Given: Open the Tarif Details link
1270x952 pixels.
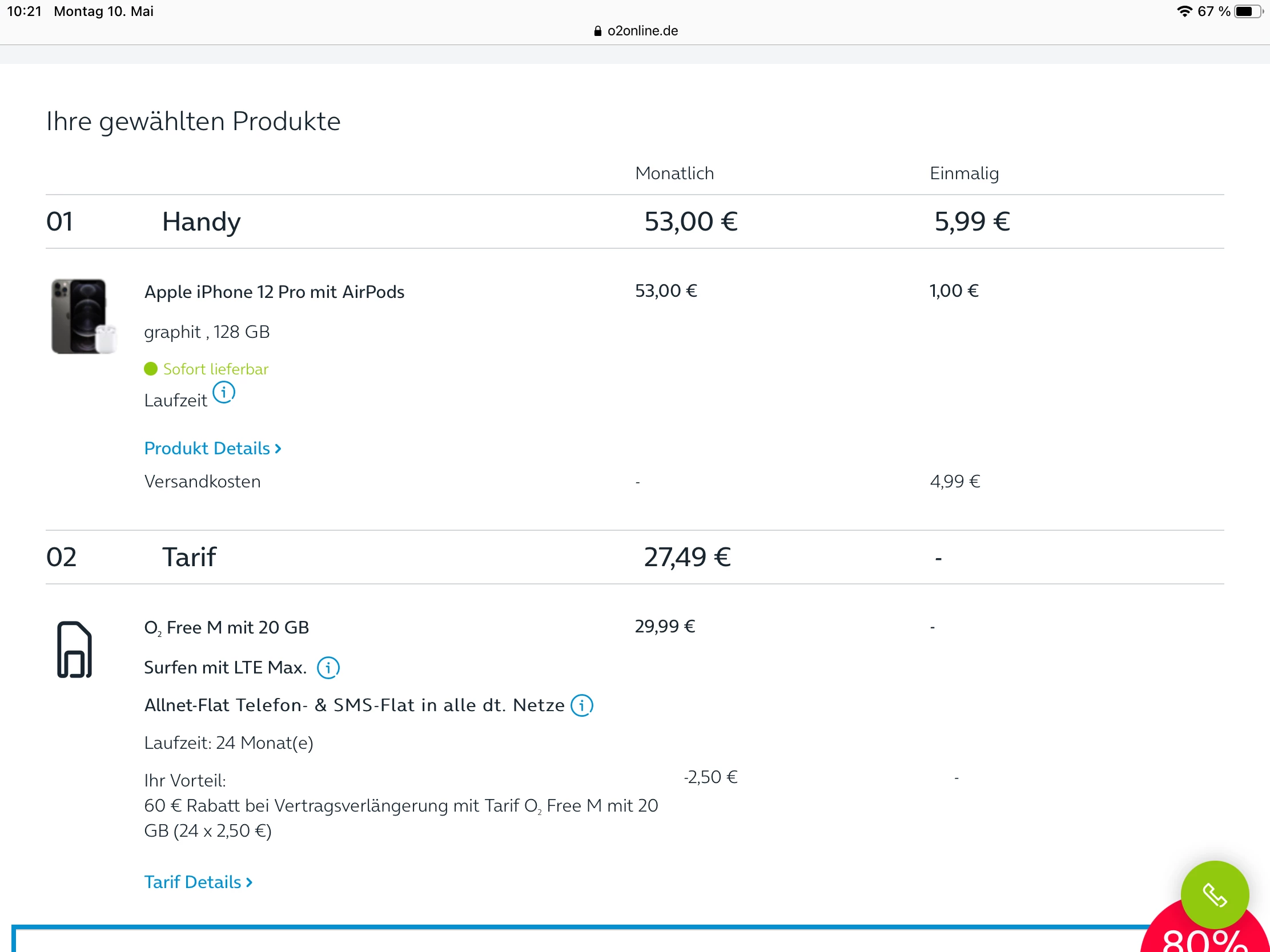Looking at the screenshot, I should (x=193, y=882).
